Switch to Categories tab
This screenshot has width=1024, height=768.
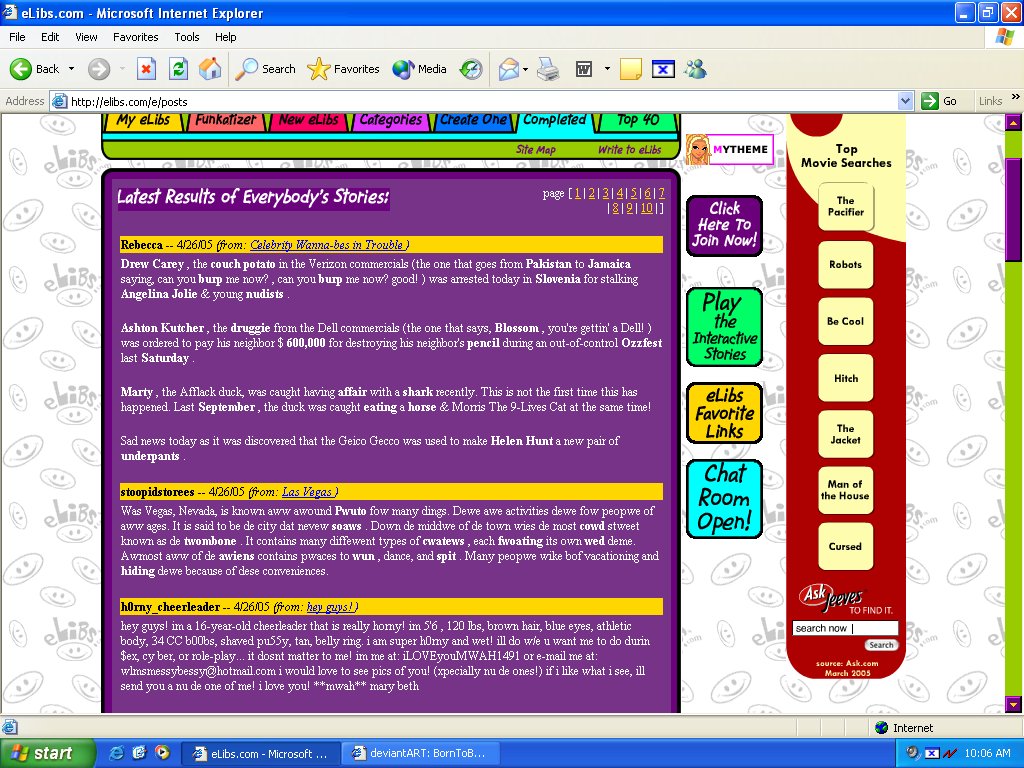(391, 121)
